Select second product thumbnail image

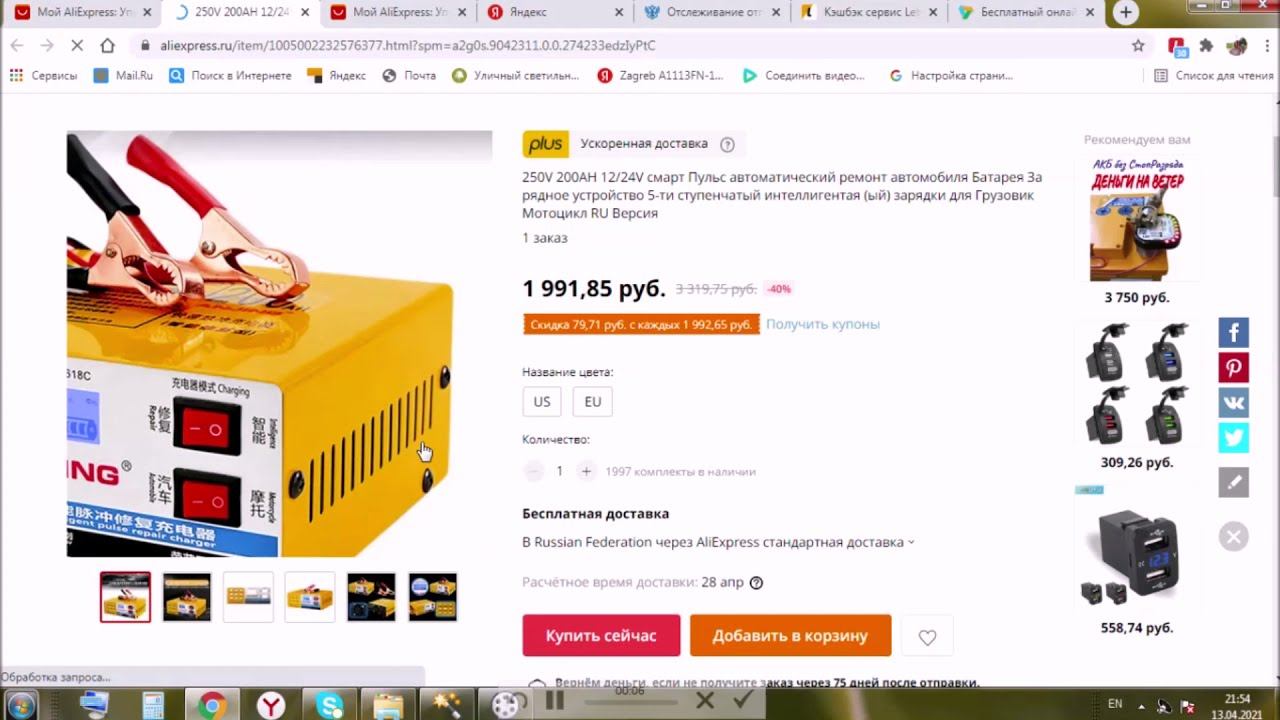coord(187,597)
